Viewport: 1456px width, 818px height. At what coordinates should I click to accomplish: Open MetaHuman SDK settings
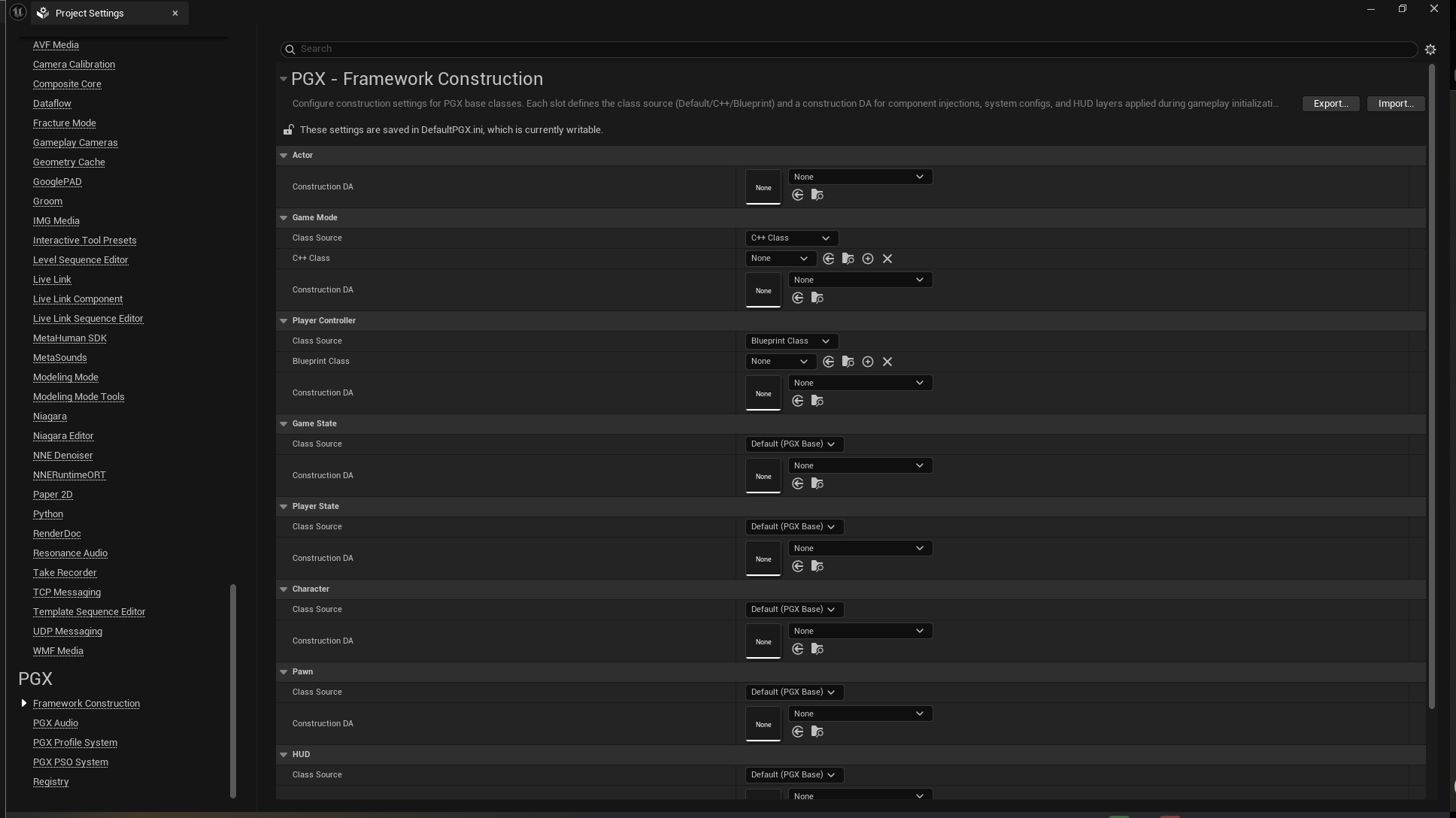tap(70, 338)
